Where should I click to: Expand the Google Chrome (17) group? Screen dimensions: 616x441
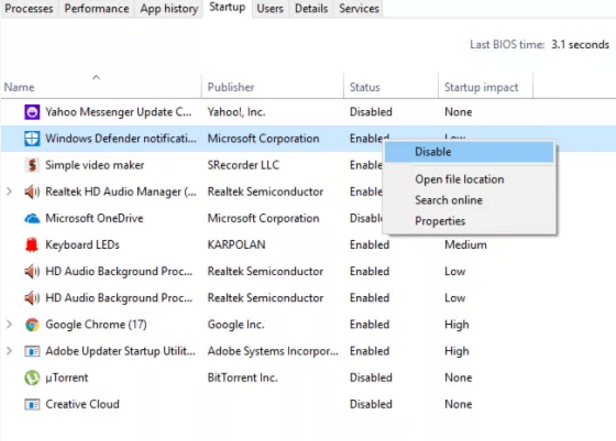(x=10, y=324)
